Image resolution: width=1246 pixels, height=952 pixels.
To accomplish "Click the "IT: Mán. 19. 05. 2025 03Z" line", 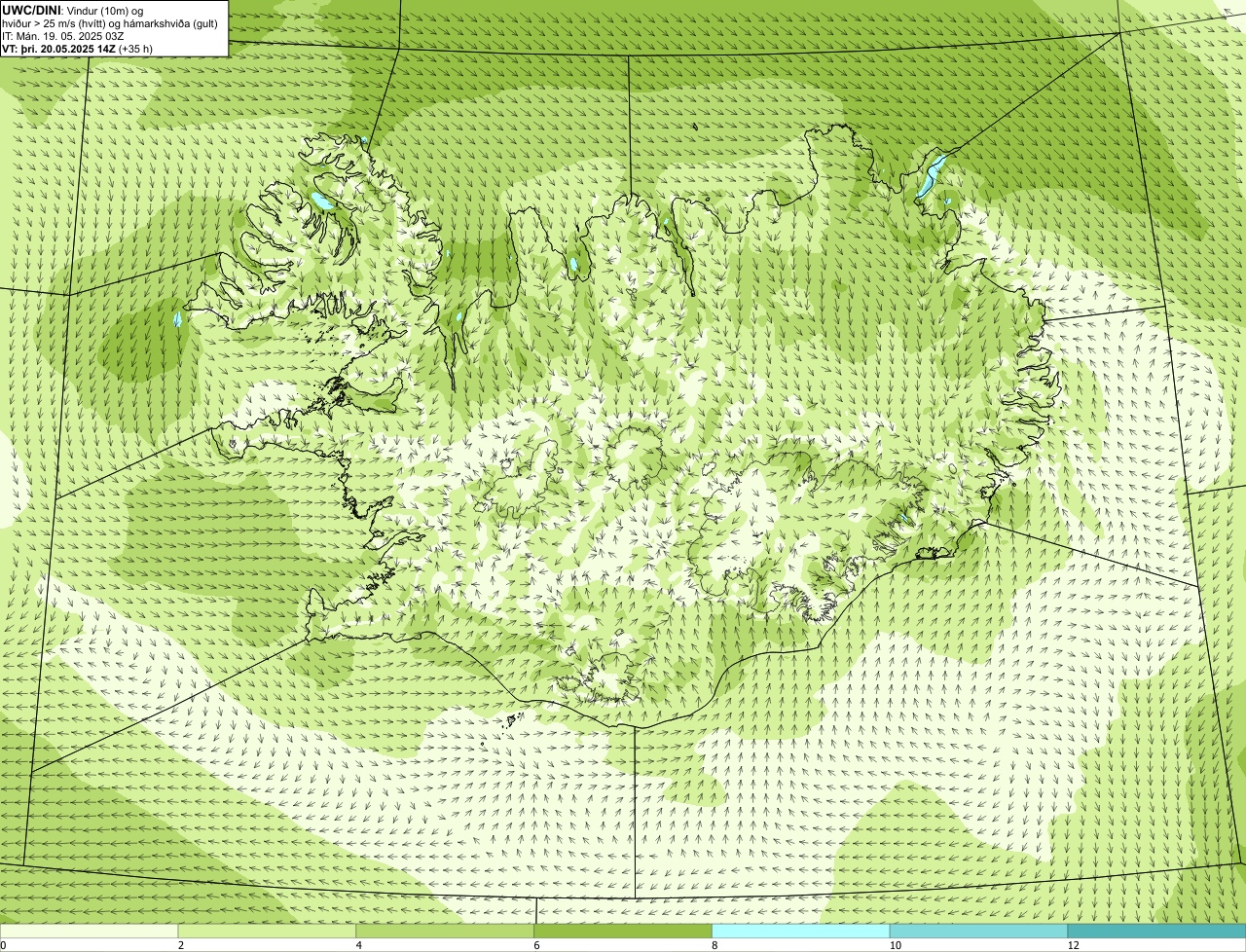I will coord(62,35).
